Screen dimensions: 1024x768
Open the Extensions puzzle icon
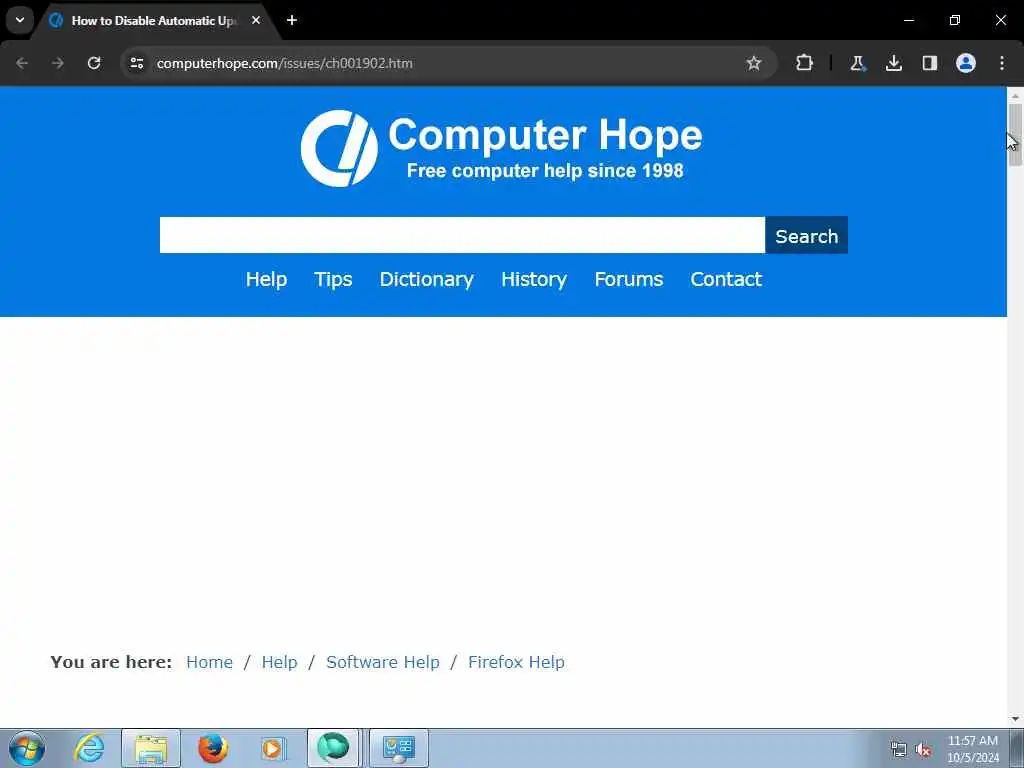pos(805,63)
